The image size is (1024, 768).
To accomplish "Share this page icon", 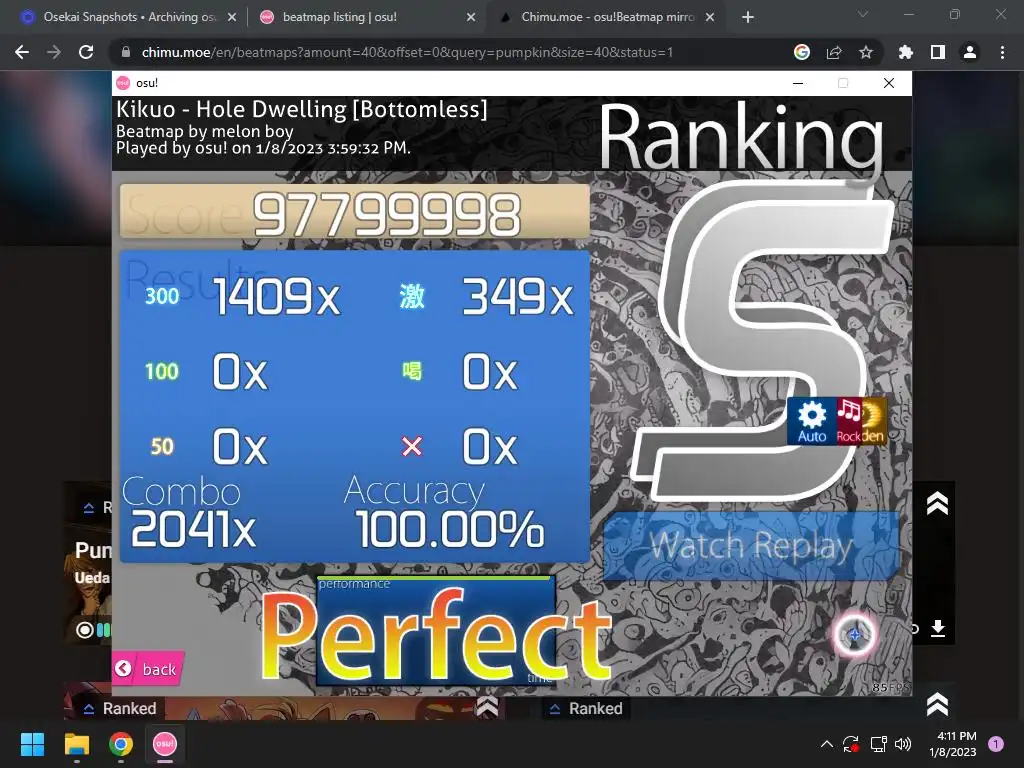I will [834, 52].
